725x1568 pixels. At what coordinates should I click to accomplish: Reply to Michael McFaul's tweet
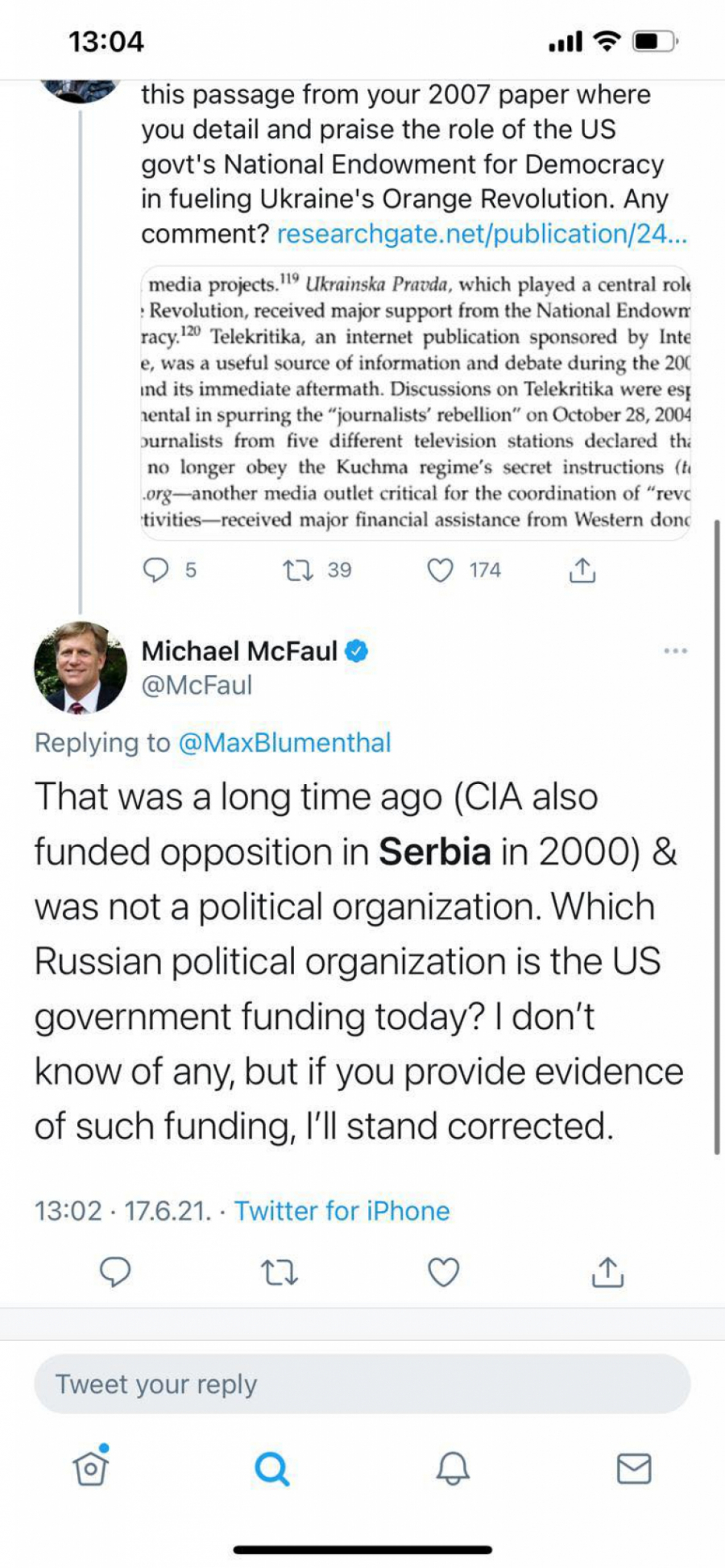coord(115,1271)
